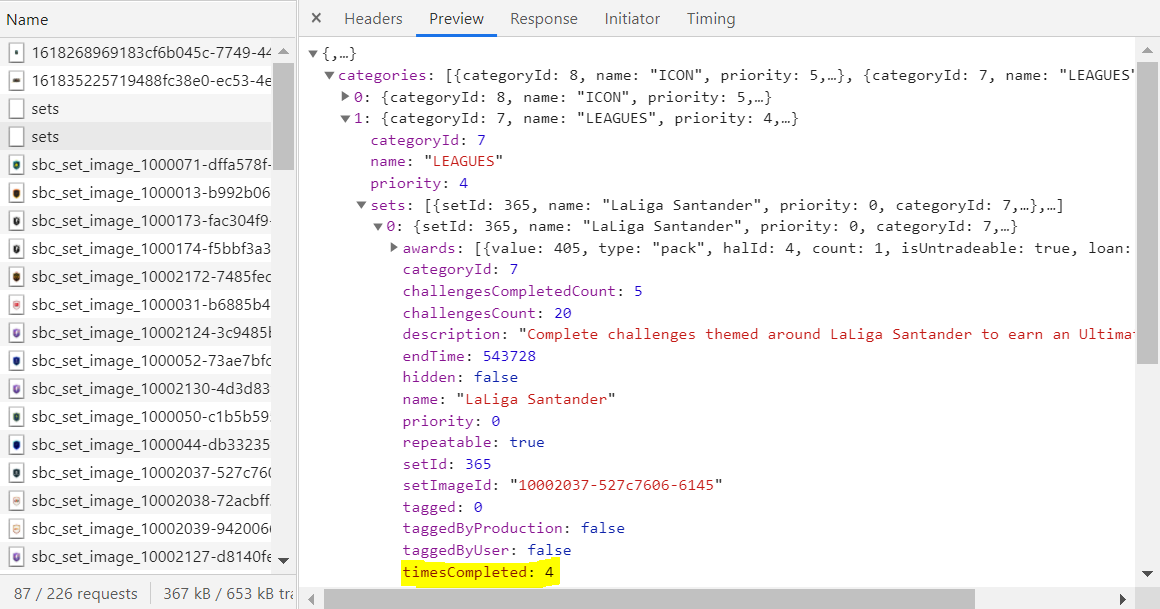Click icon of sbc_set_image_1000174 request
The height and width of the screenshot is (609, 1160).
pyautogui.click(x=16, y=249)
